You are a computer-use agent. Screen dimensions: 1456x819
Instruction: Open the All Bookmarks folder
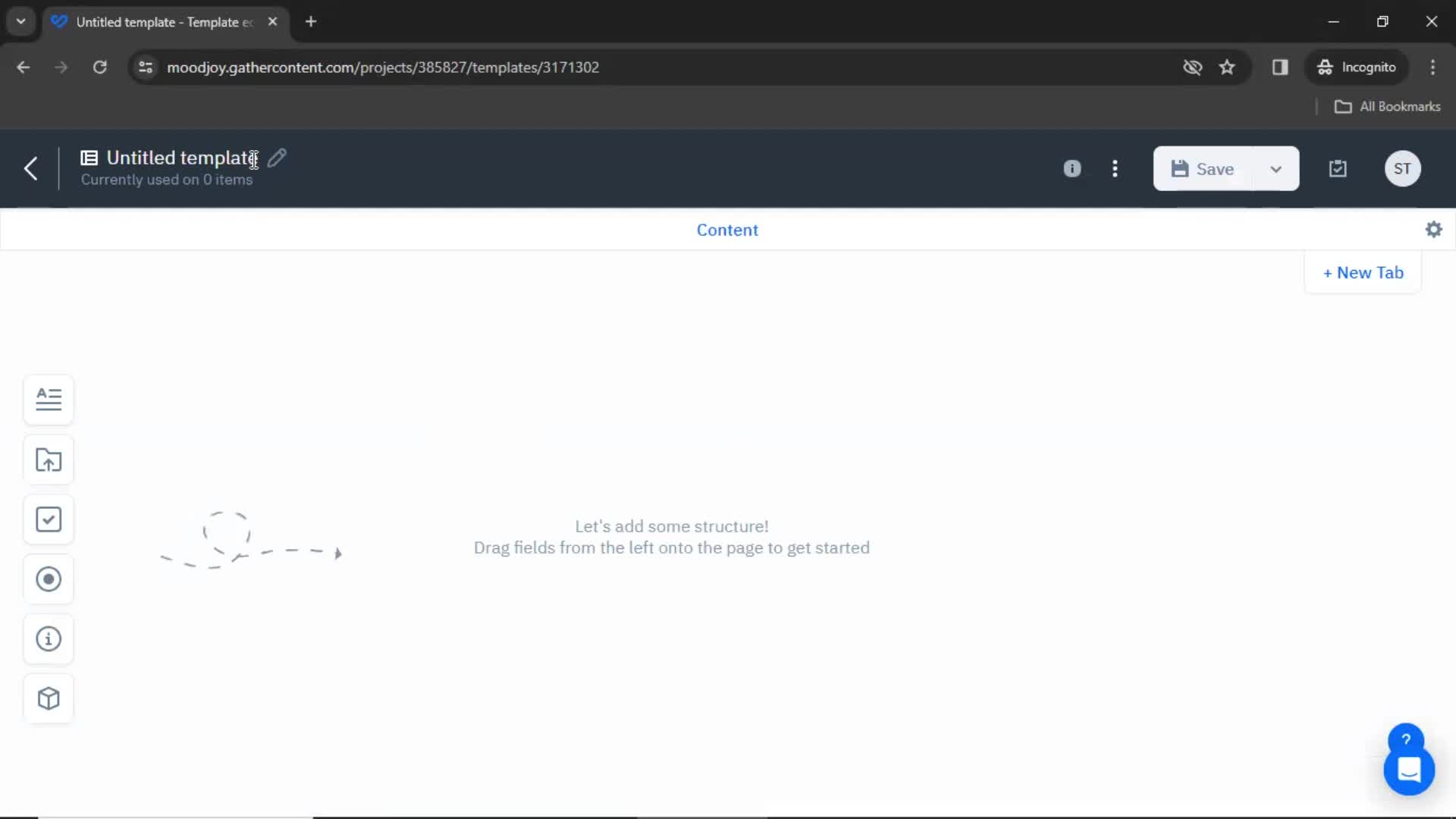(x=1388, y=107)
